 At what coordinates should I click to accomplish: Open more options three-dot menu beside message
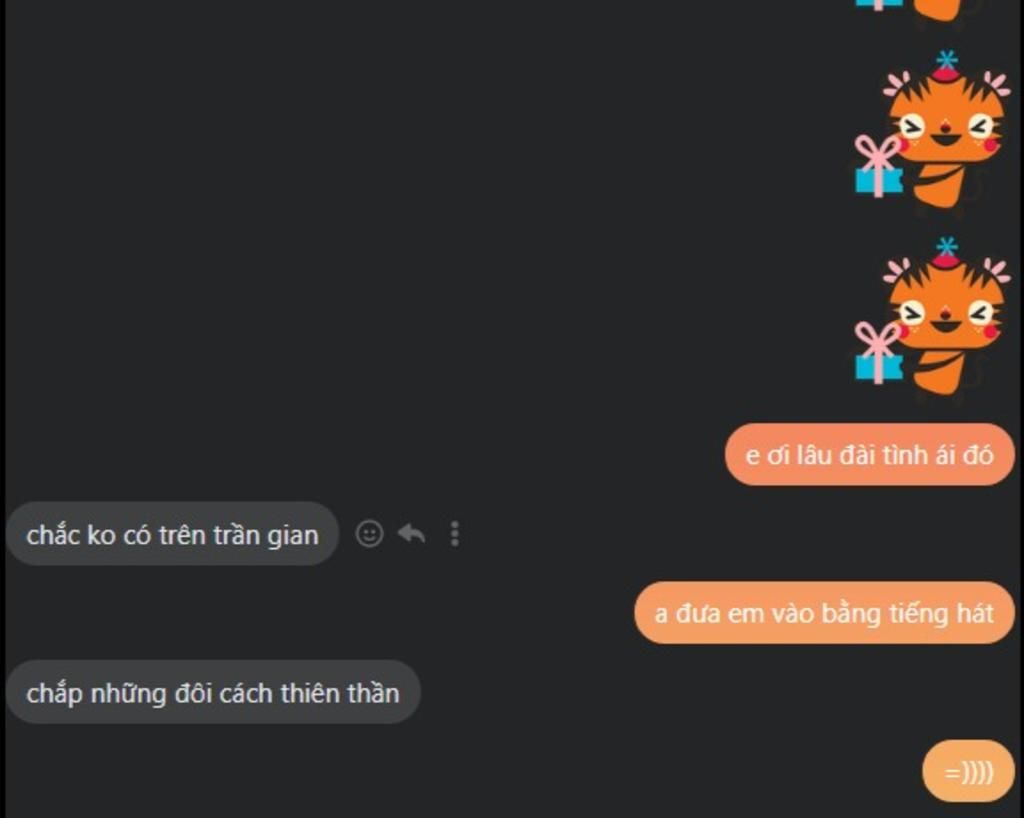(455, 533)
